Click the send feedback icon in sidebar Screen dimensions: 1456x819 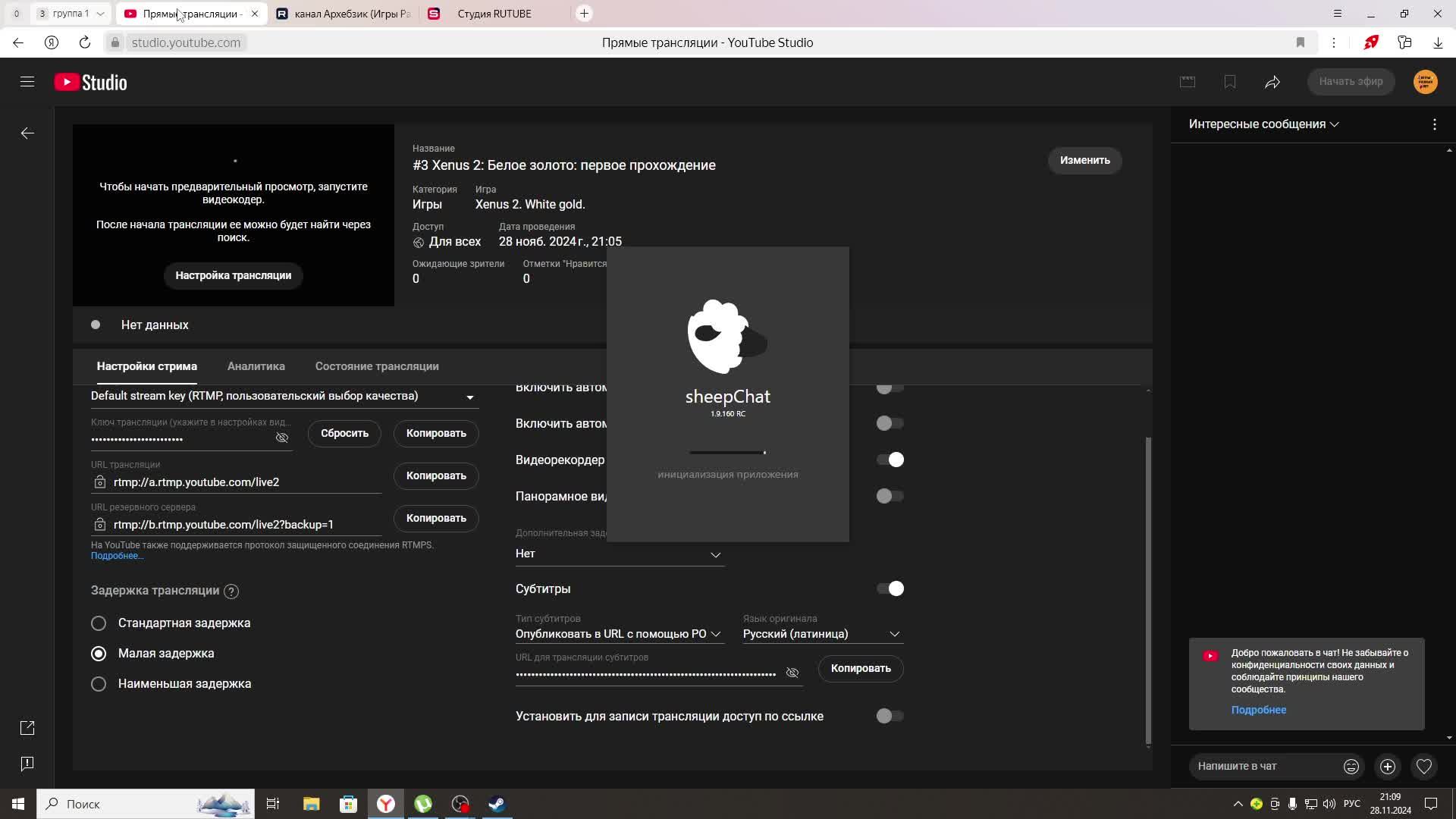27,764
